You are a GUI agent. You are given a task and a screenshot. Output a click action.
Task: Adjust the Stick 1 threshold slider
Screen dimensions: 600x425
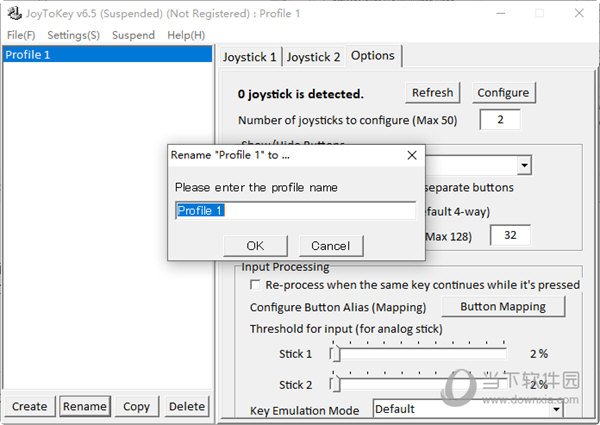click(335, 354)
